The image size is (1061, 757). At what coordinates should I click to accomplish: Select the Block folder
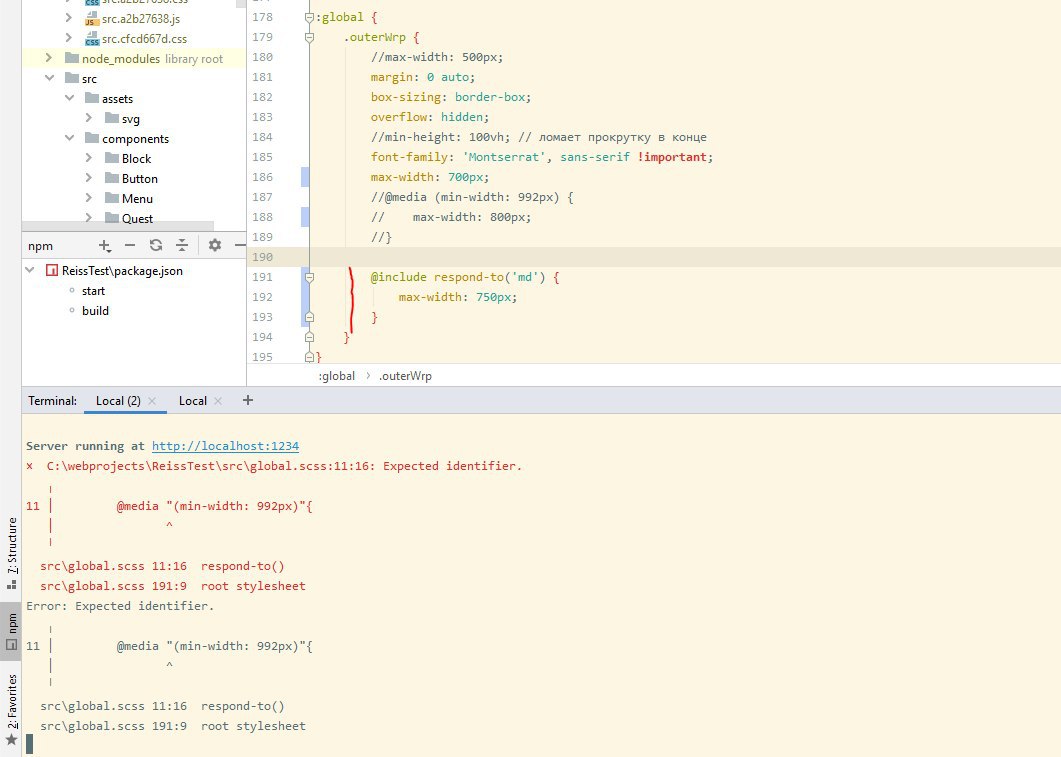137,158
